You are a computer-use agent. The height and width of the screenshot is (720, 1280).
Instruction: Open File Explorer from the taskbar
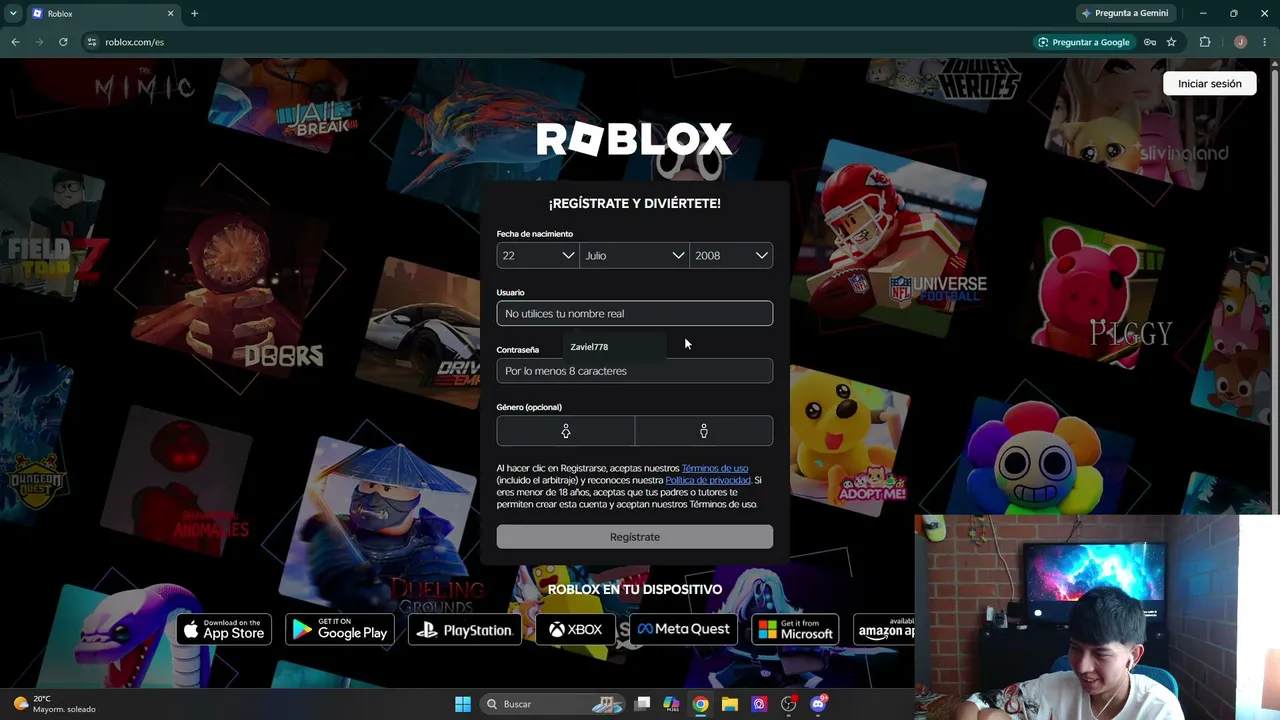pos(730,704)
